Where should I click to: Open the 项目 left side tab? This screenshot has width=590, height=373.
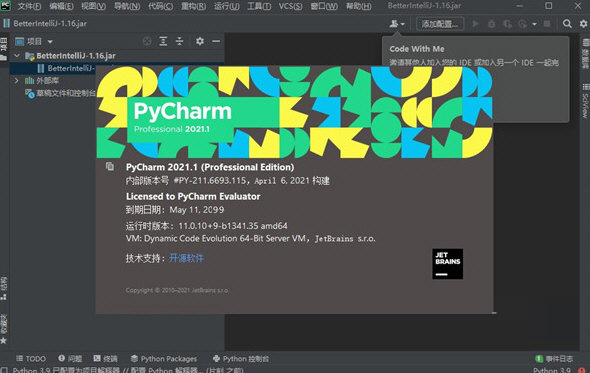pyautogui.click(x=4, y=49)
